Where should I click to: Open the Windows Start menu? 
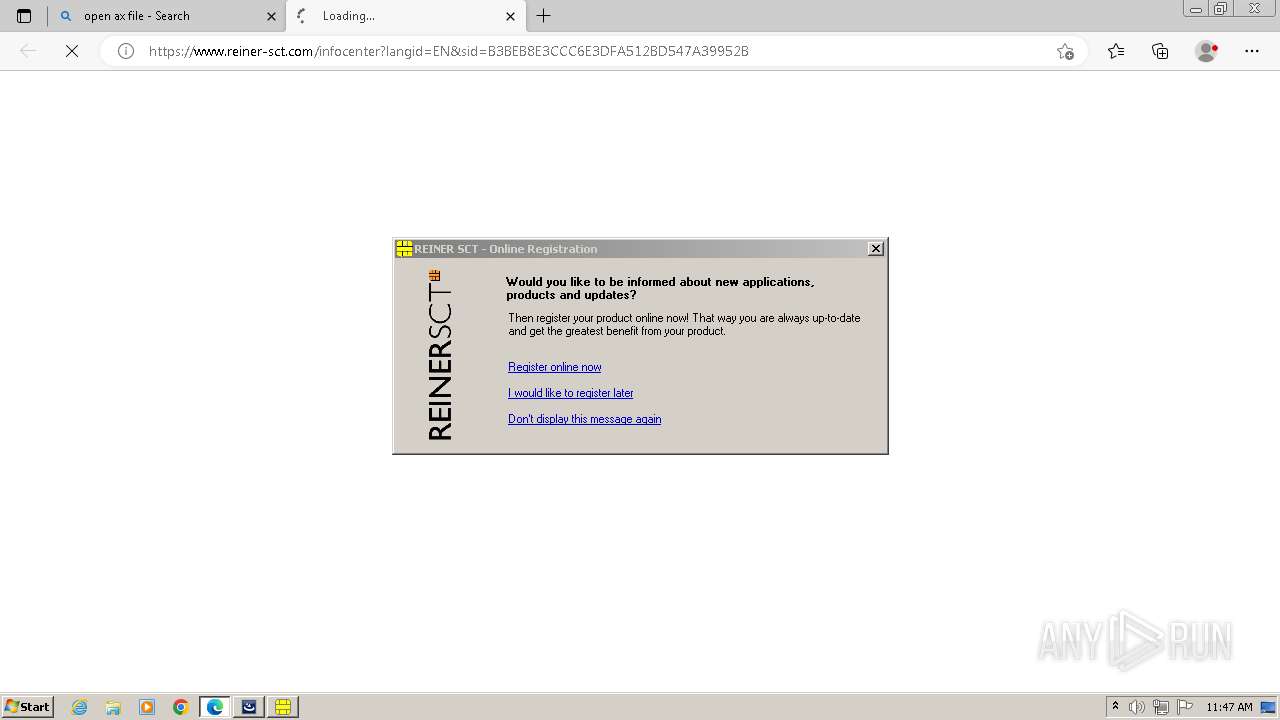[x=28, y=707]
